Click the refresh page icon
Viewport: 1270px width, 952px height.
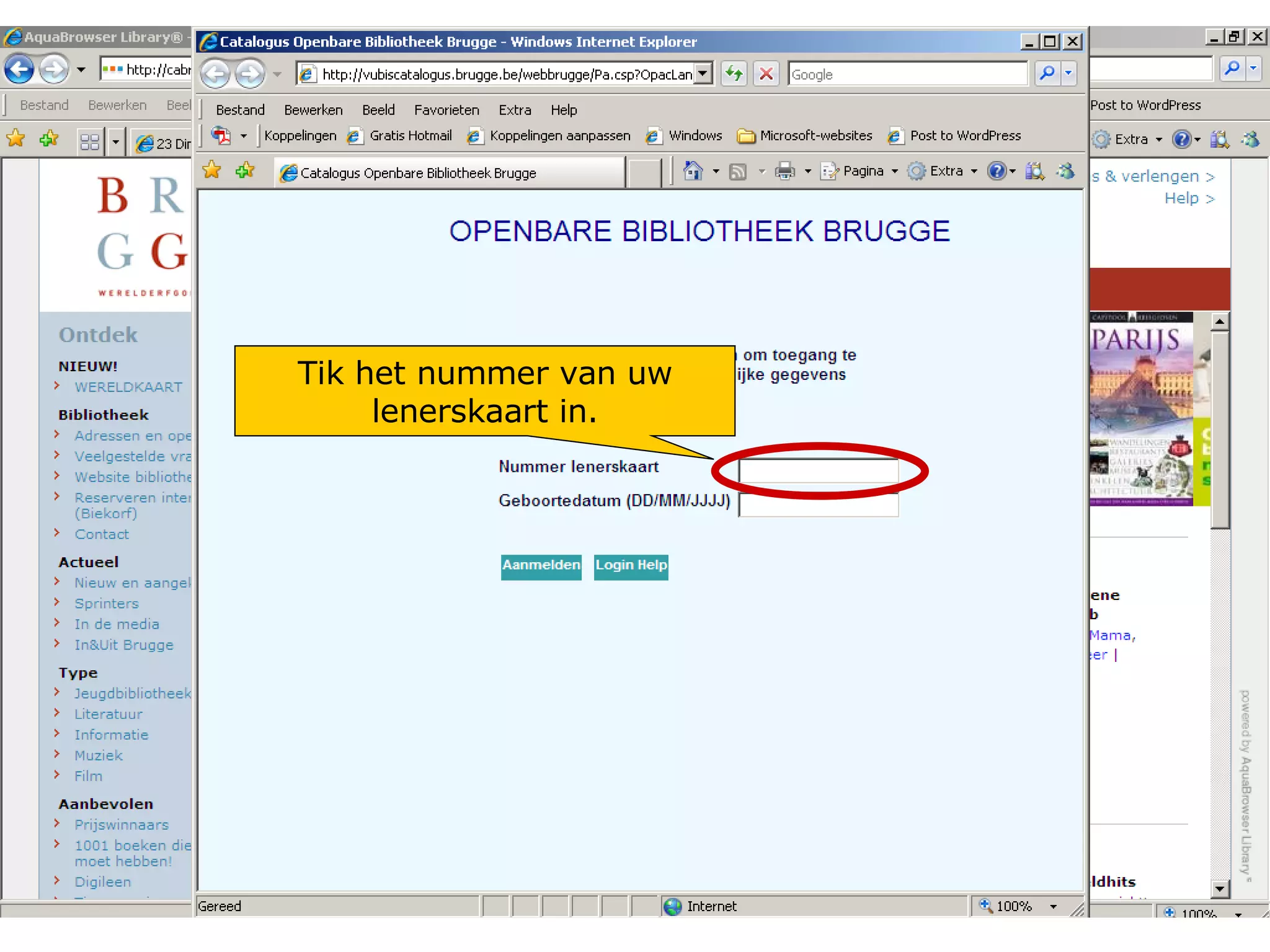click(734, 74)
